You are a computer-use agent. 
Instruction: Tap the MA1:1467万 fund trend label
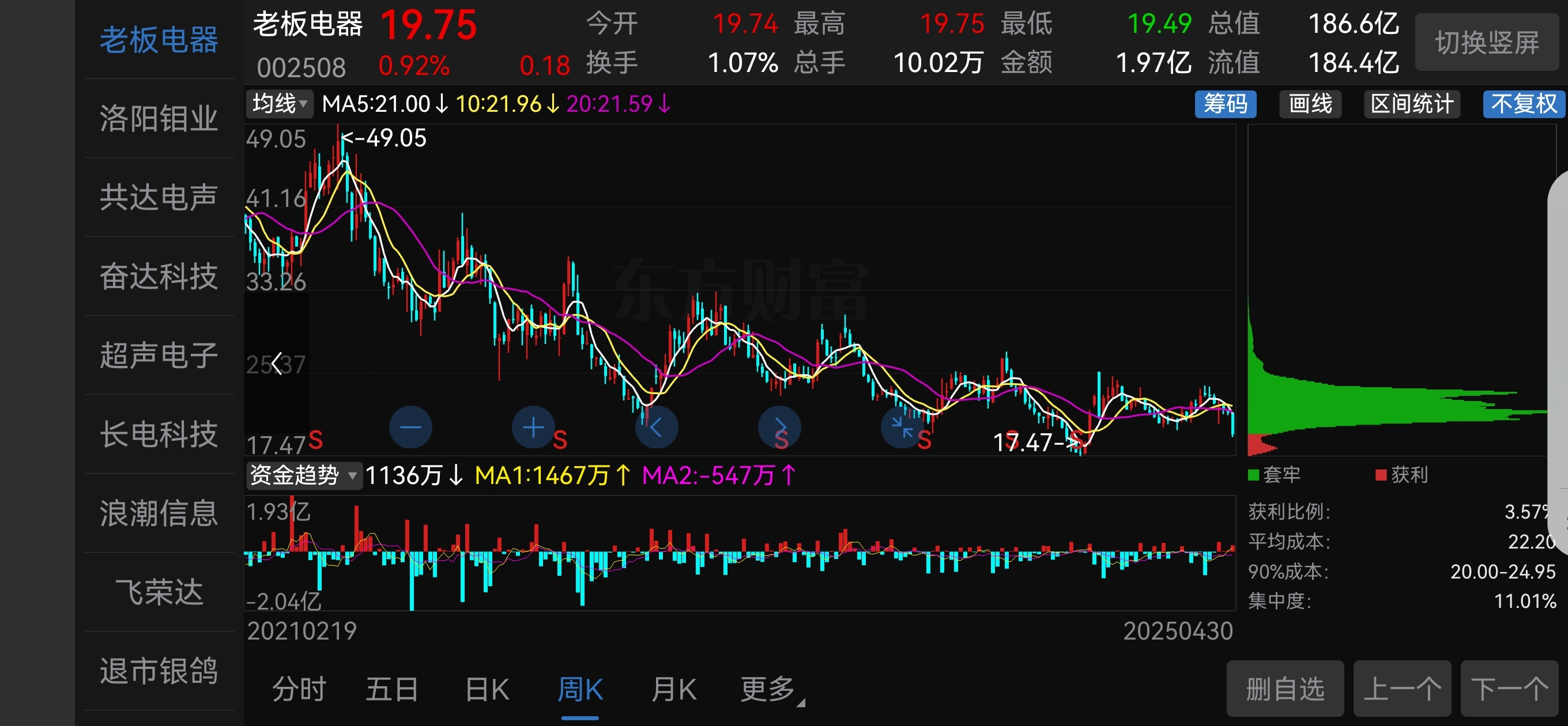click(552, 475)
